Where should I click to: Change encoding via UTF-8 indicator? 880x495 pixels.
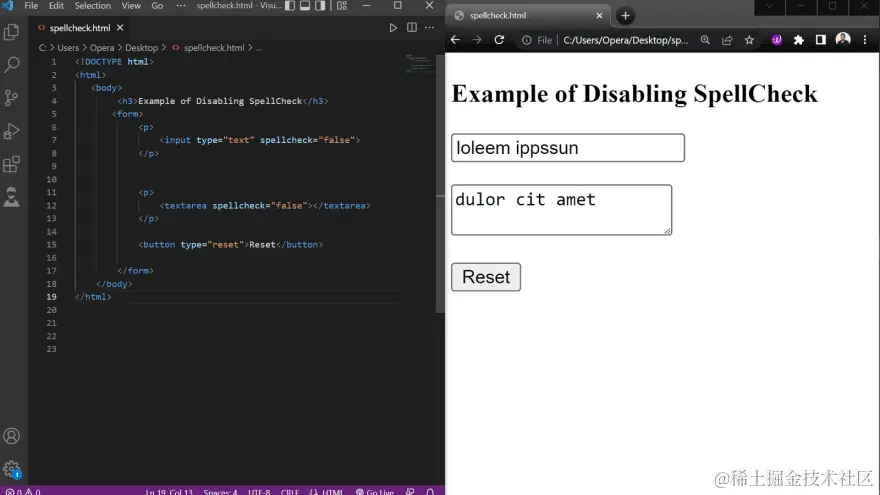(259, 491)
